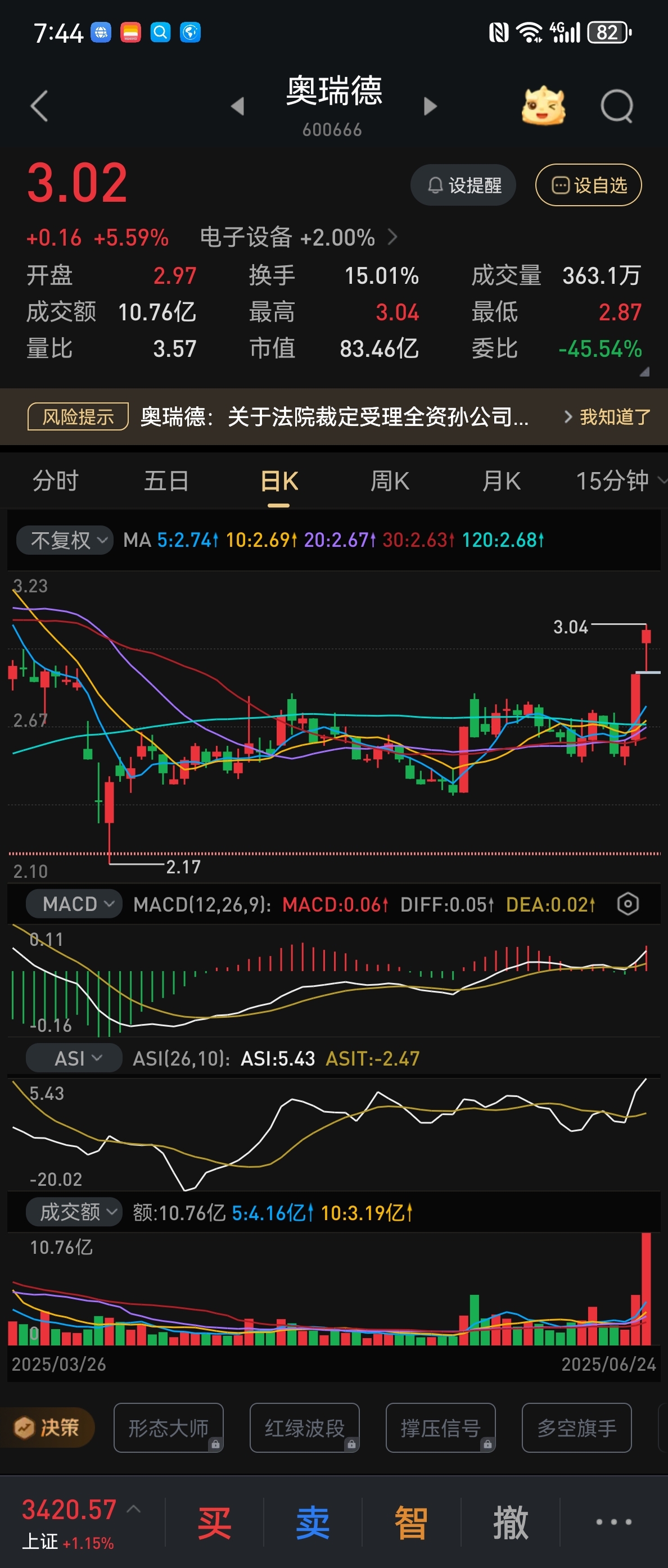
Task: Switch to 分时 chart tab
Action: (56, 481)
